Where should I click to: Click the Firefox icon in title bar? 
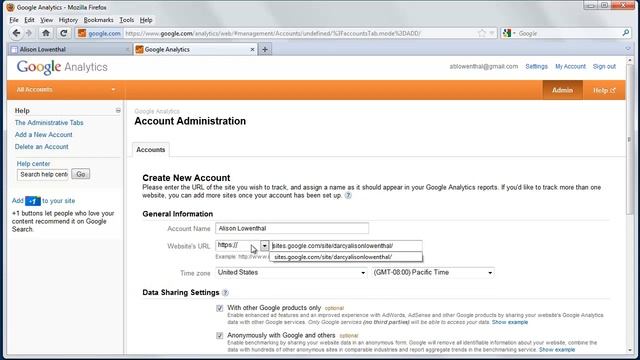pyautogui.click(x=10, y=7)
